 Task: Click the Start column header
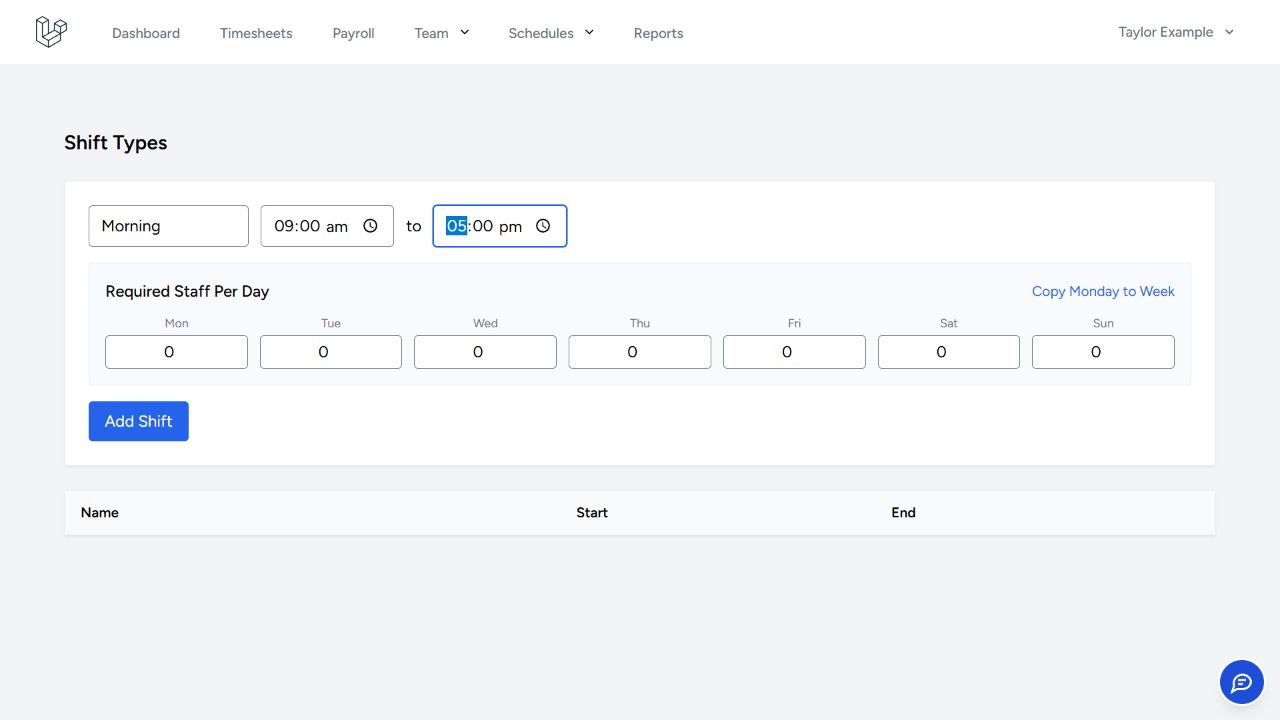(x=592, y=512)
